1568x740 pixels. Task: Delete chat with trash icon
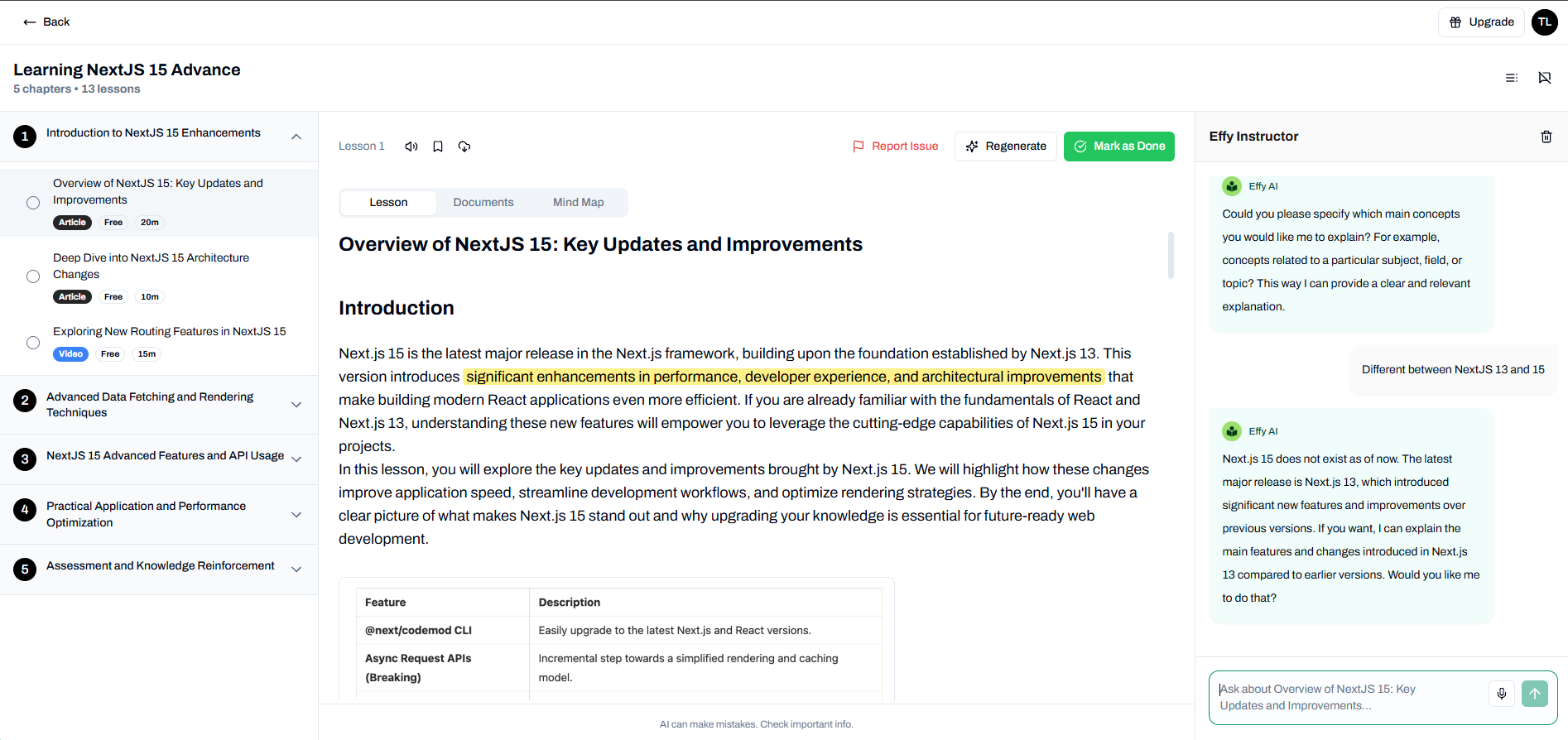[x=1546, y=137]
